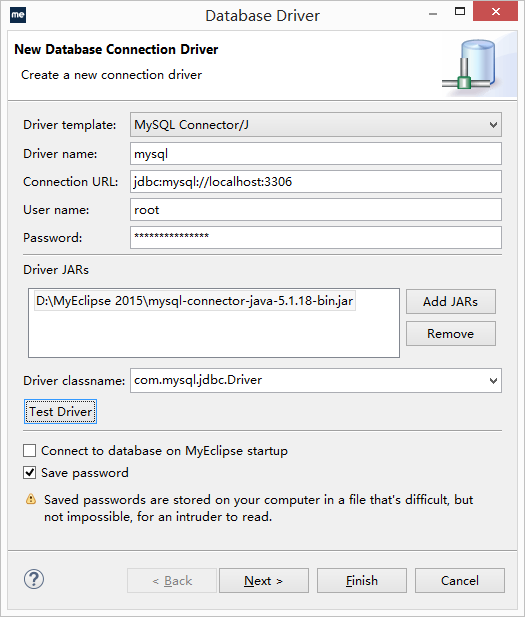Maximize the Database Driver window
The height and width of the screenshot is (617, 525).
click(460, 12)
